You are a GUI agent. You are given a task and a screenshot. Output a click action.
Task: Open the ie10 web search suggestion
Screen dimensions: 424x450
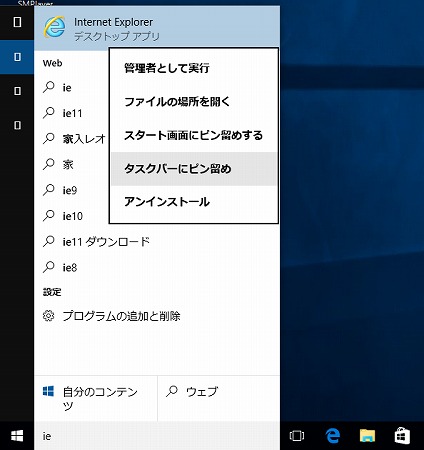tap(72, 216)
